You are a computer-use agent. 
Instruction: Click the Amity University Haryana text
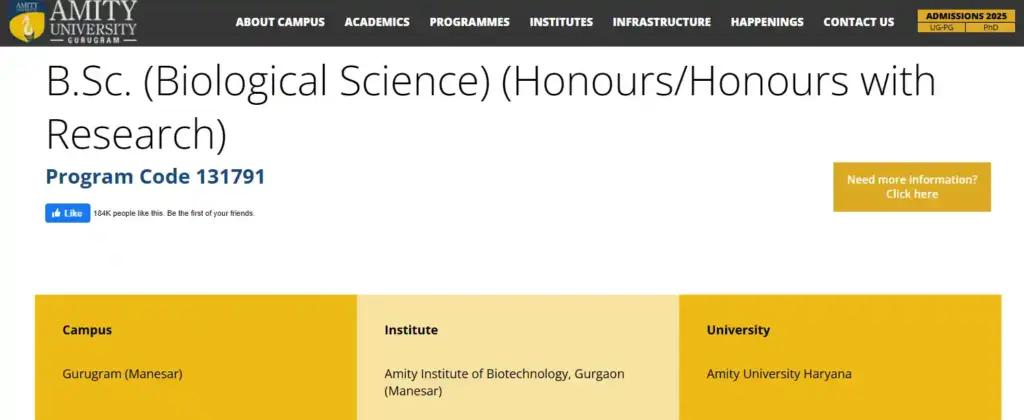(779, 374)
